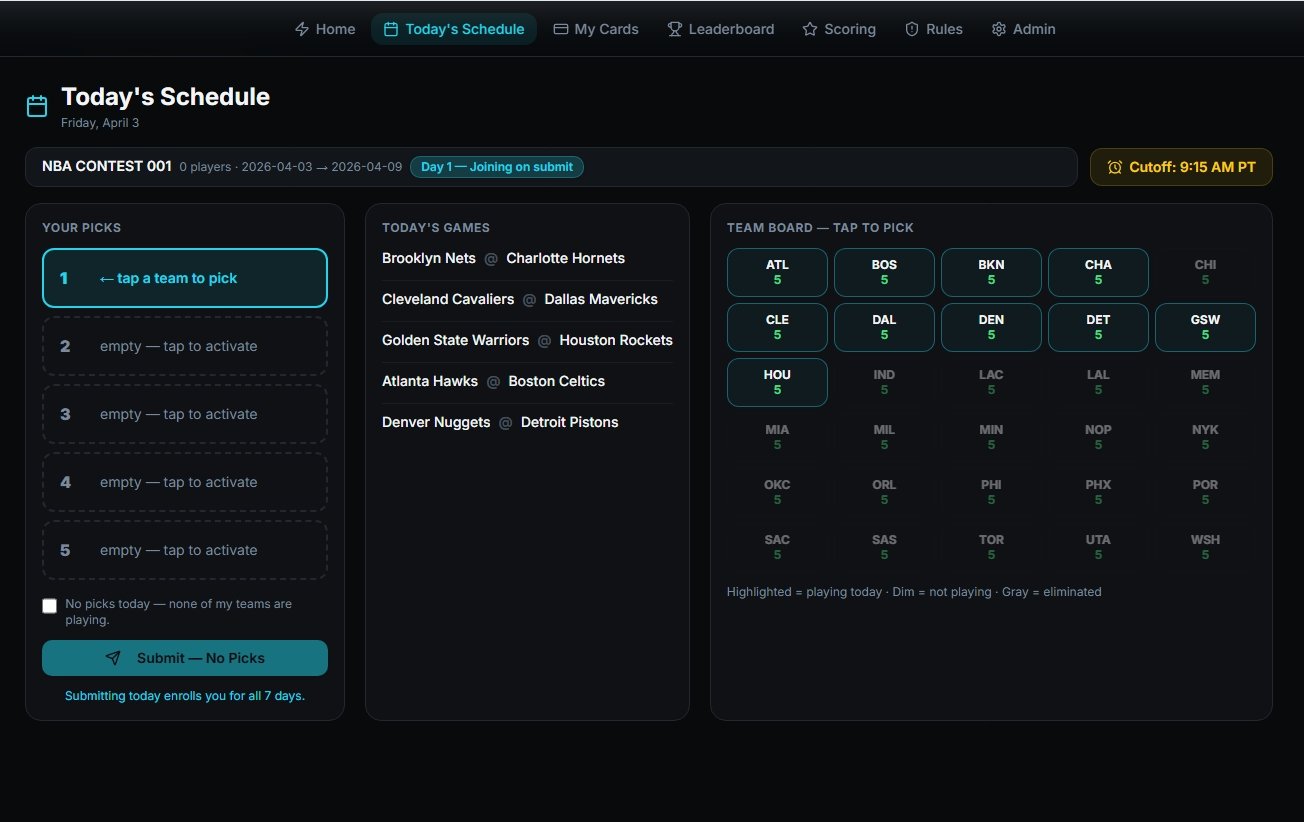Activate empty pick slot 2
Image resolution: width=1304 pixels, height=822 pixels.
click(185, 346)
